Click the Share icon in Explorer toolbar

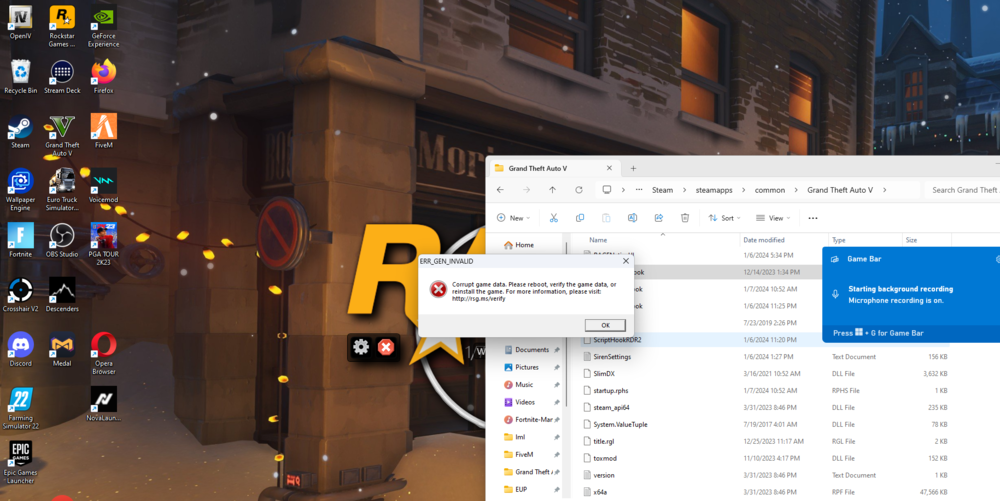pyautogui.click(x=658, y=218)
